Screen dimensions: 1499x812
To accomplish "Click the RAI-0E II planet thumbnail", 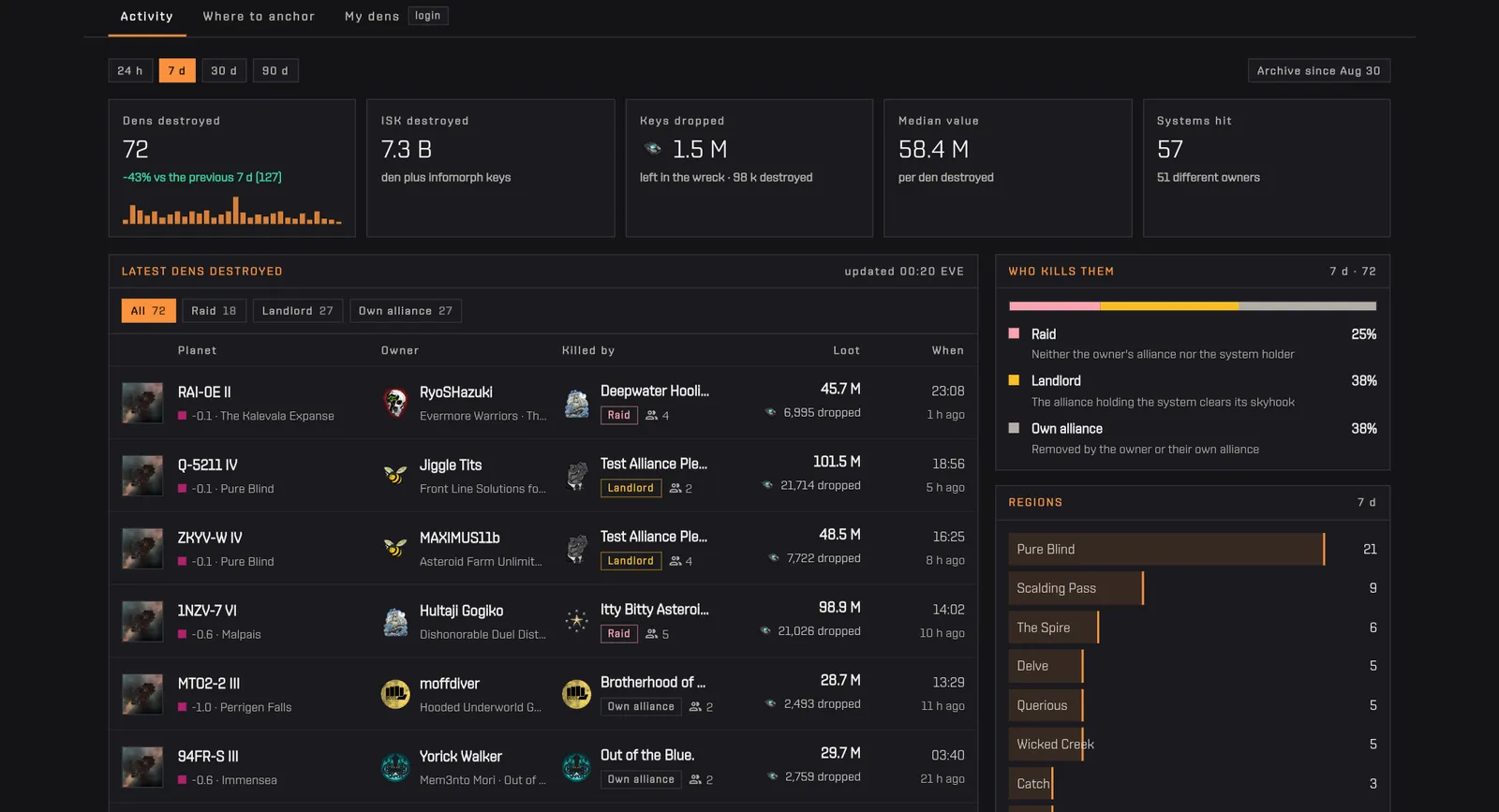I will (x=142, y=403).
